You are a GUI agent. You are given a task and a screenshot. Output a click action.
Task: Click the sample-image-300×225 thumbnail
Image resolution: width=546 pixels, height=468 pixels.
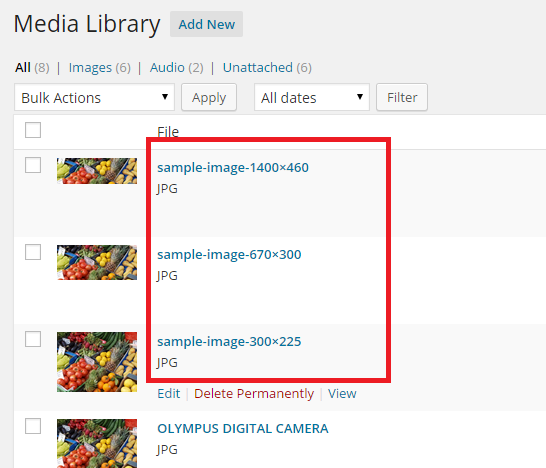[97, 362]
